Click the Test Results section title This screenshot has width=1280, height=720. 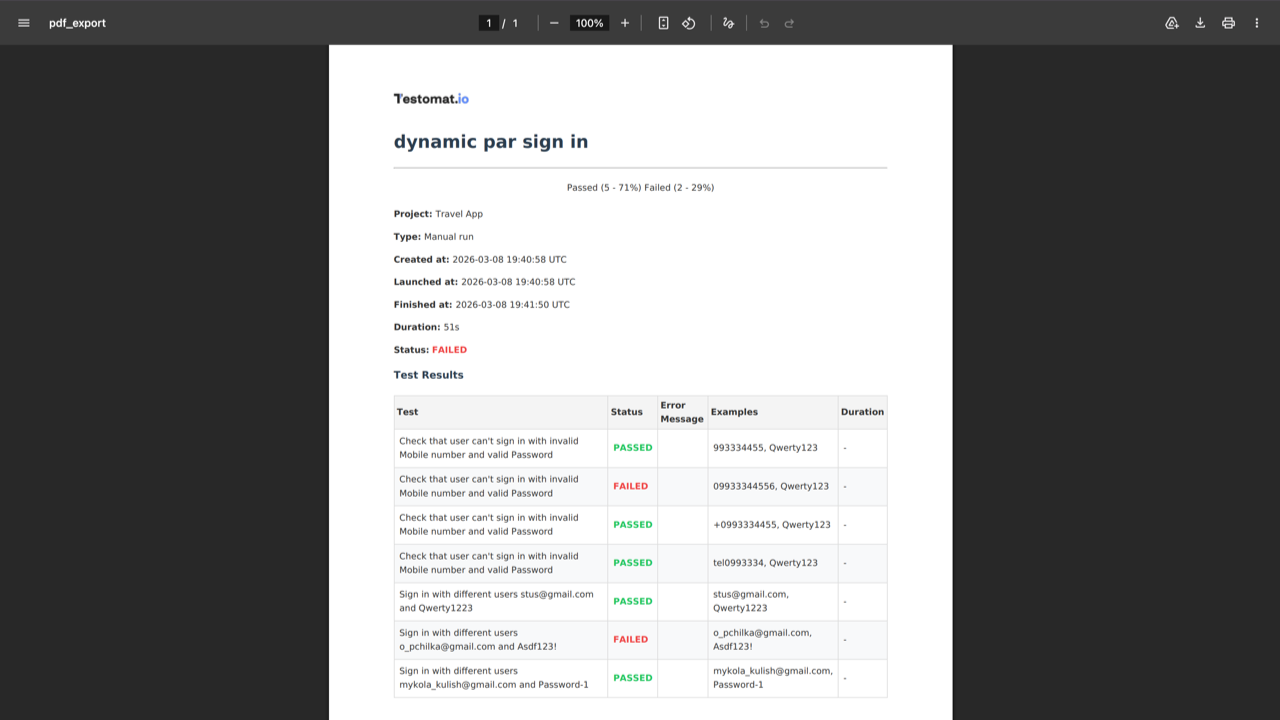coord(428,374)
